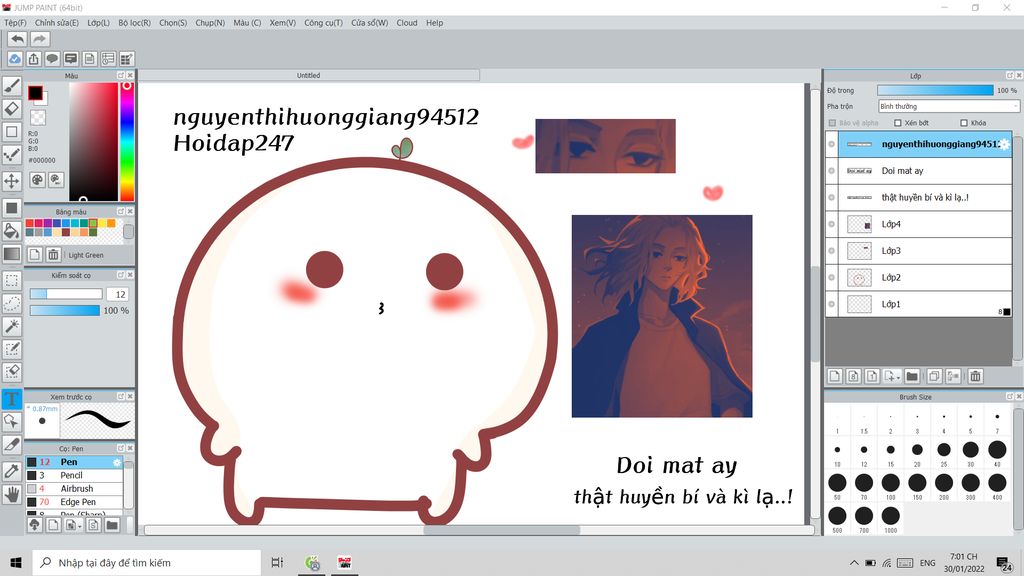This screenshot has height=576, width=1024.
Task: Click the new folder icon in the layer panel
Action: 913,376
